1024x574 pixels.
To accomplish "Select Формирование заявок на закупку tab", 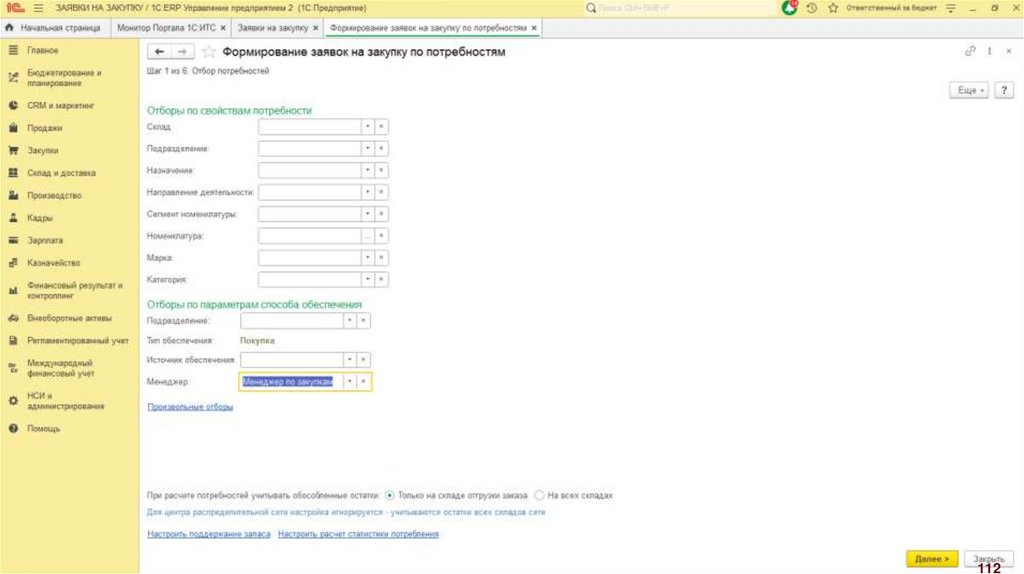I will [428, 28].
